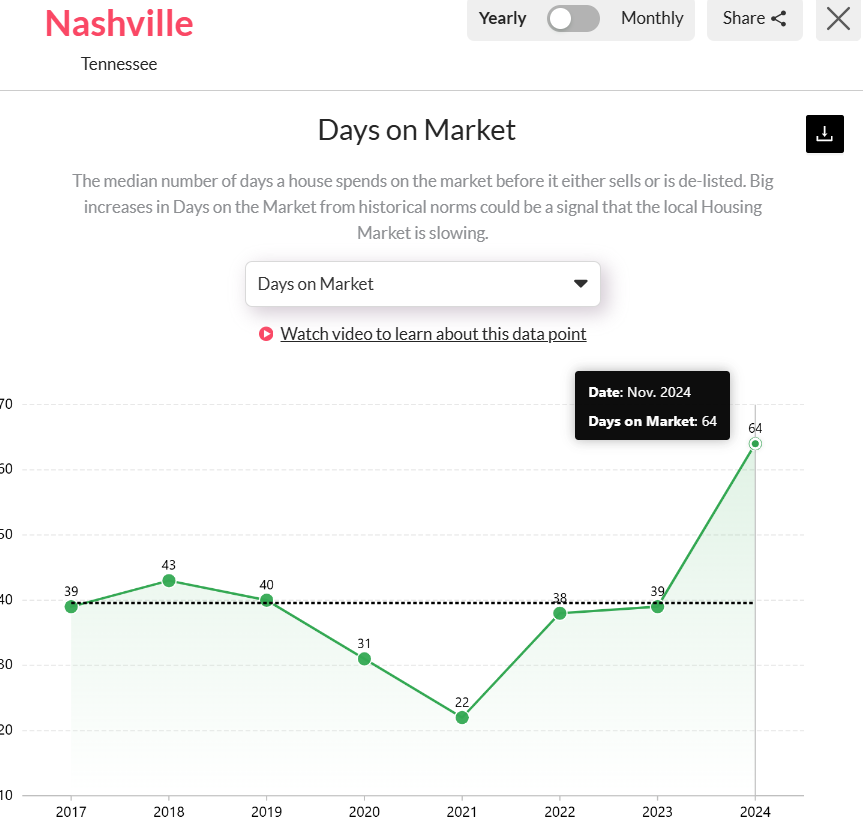Switch view to Yearly
863x833 pixels.
502,18
